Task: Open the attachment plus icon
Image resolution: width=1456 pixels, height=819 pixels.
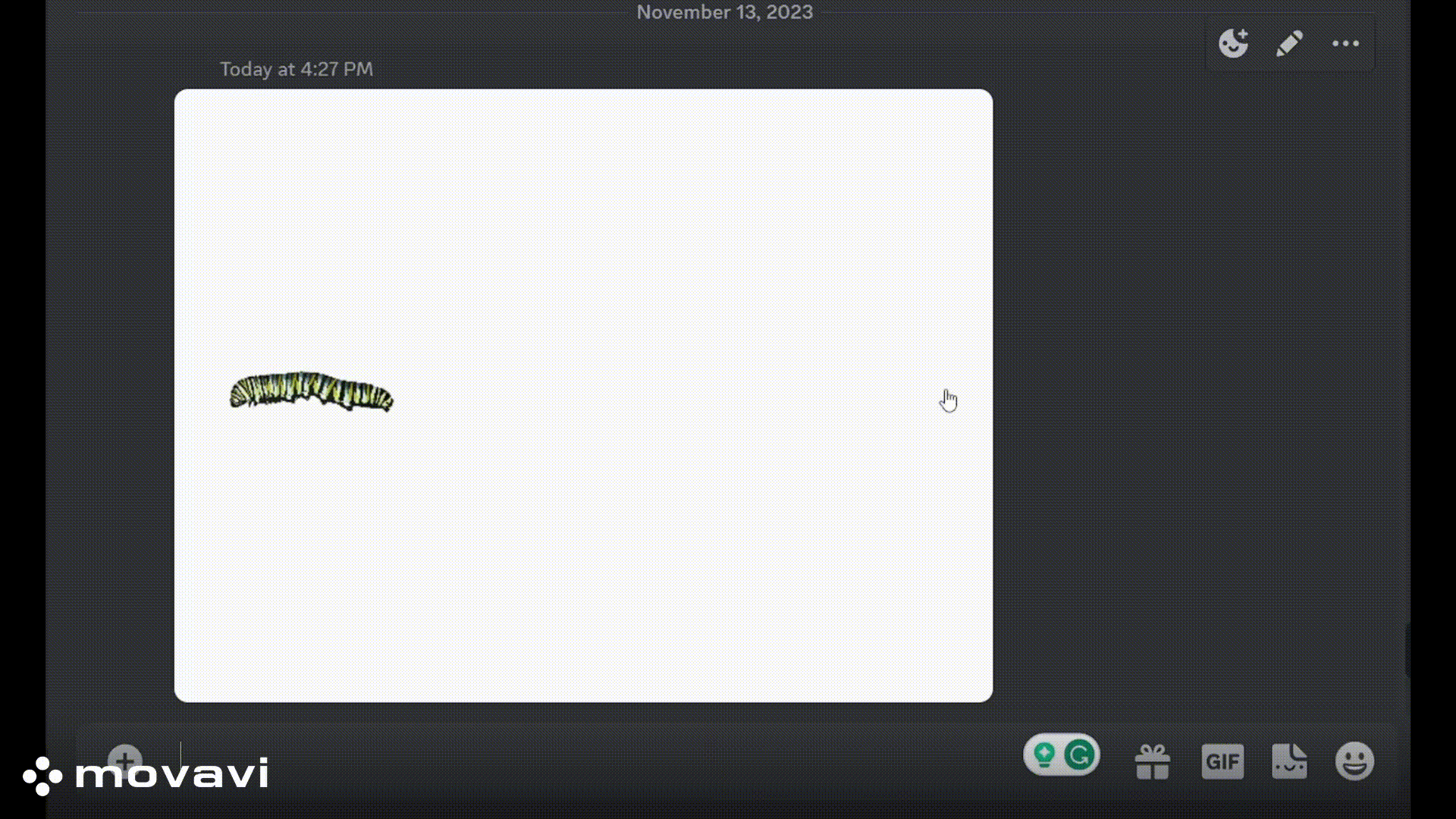Action: pyautogui.click(x=126, y=758)
